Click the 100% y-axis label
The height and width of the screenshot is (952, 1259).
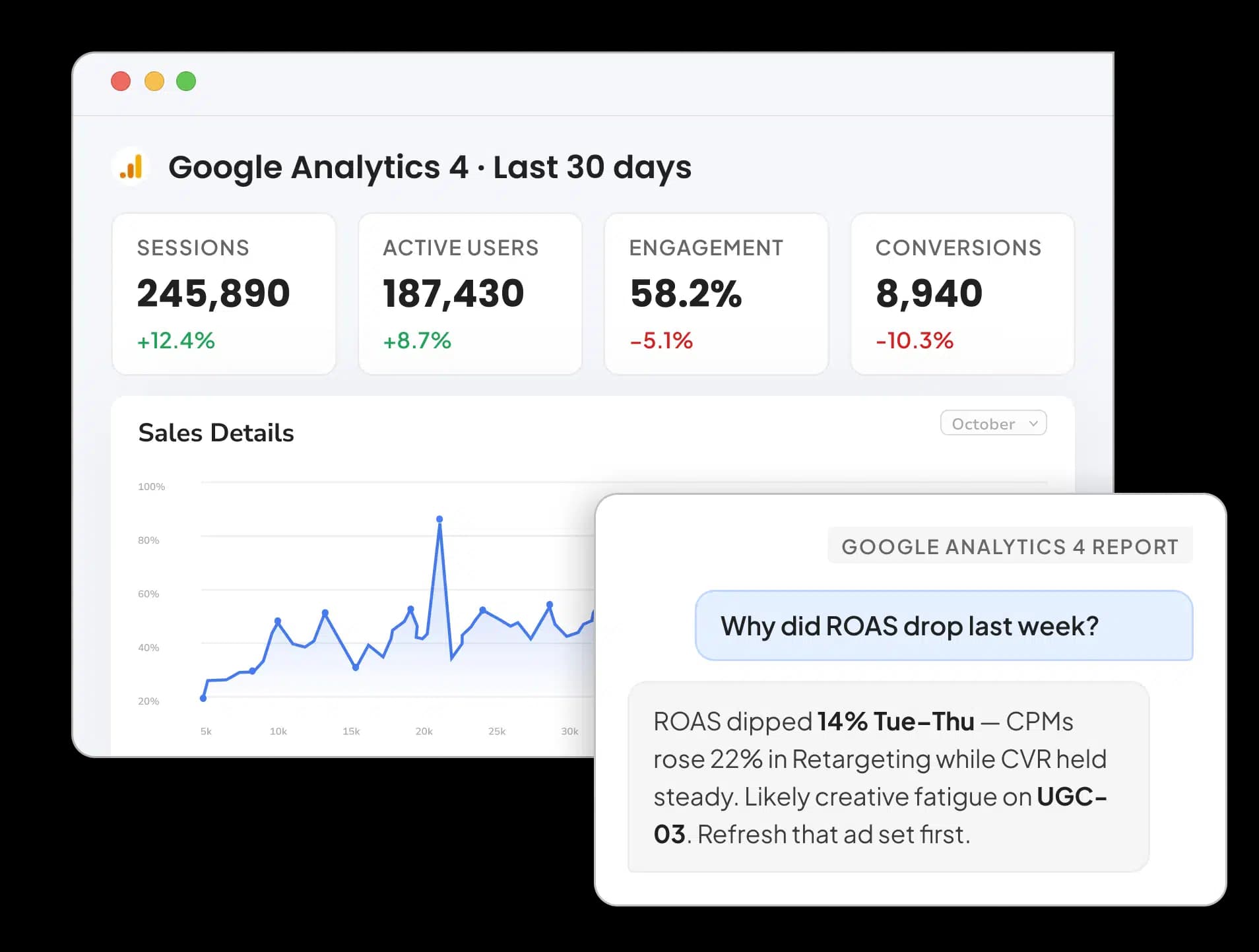[151, 487]
